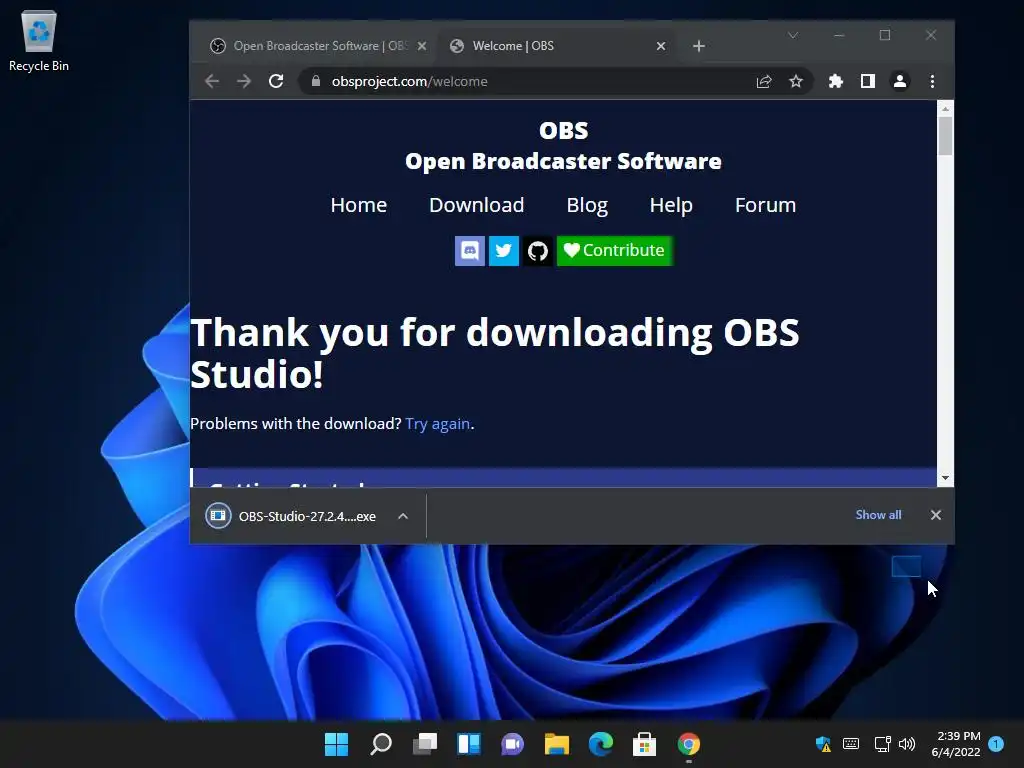Launch Microsoft Edge from taskbar

(601, 744)
